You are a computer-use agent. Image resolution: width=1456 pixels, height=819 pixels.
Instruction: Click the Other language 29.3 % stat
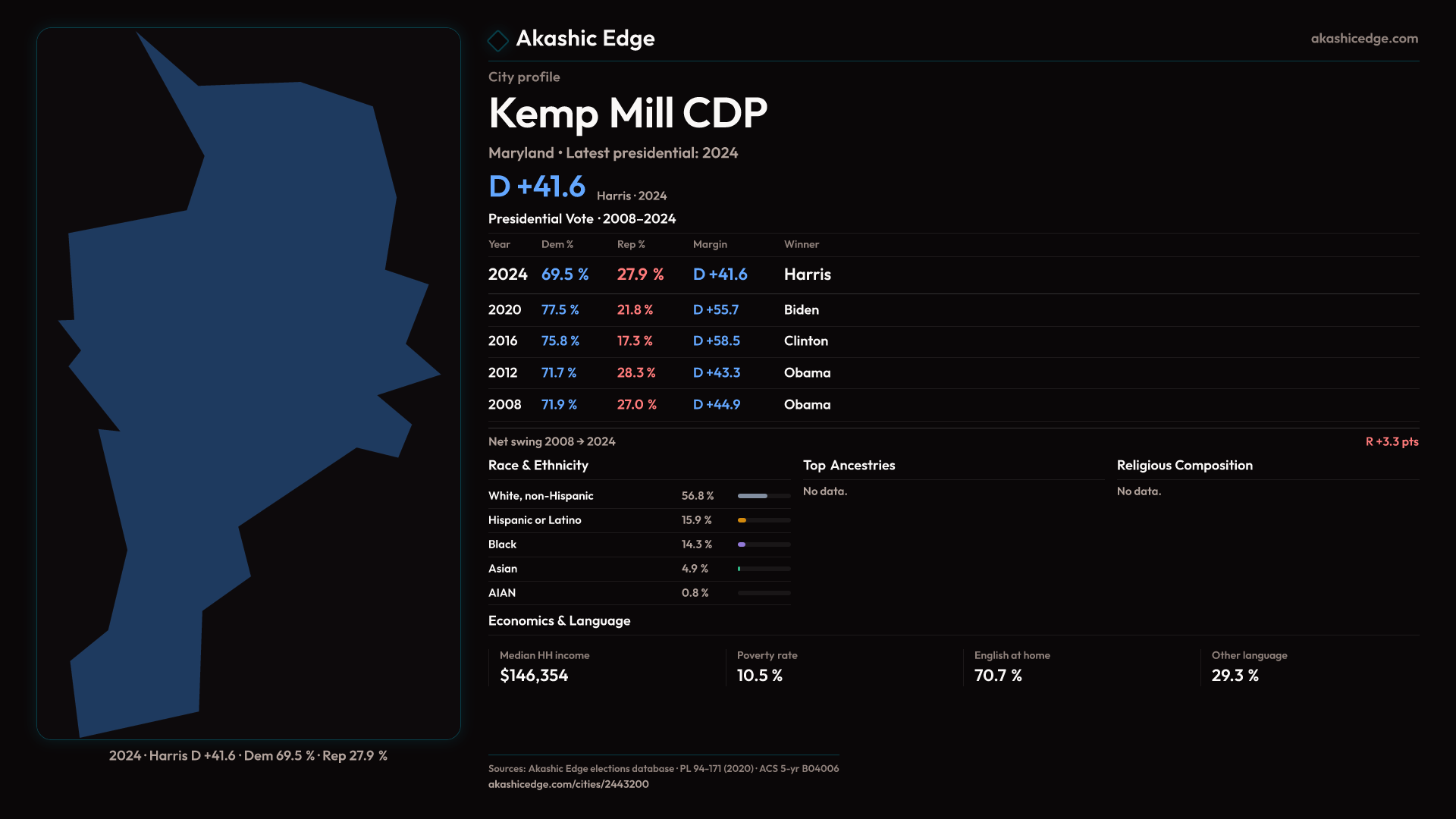click(x=1235, y=676)
